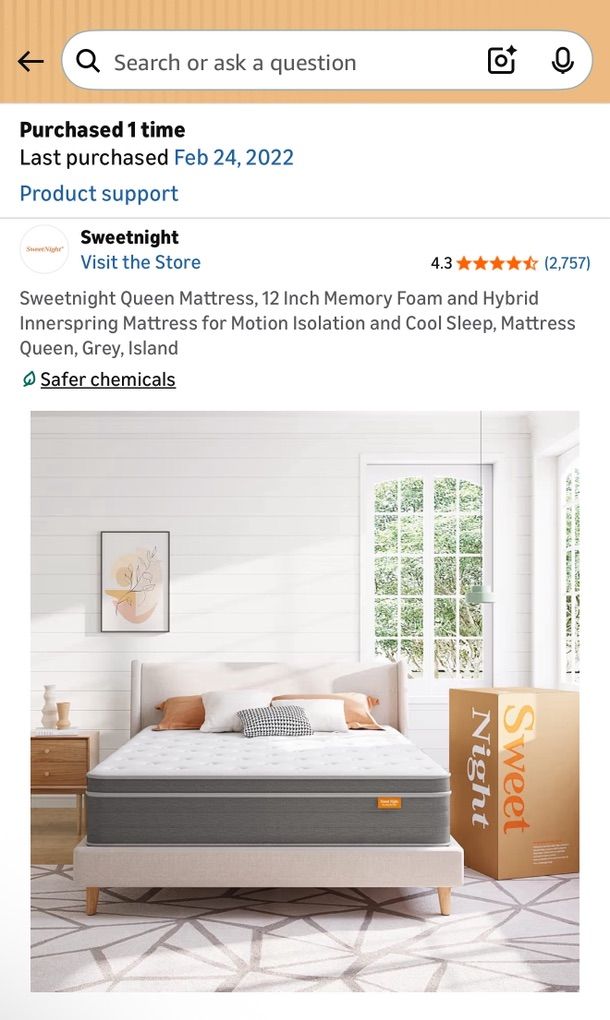Click Visit the Store link
Screen dimensions: 610x1020
140,262
